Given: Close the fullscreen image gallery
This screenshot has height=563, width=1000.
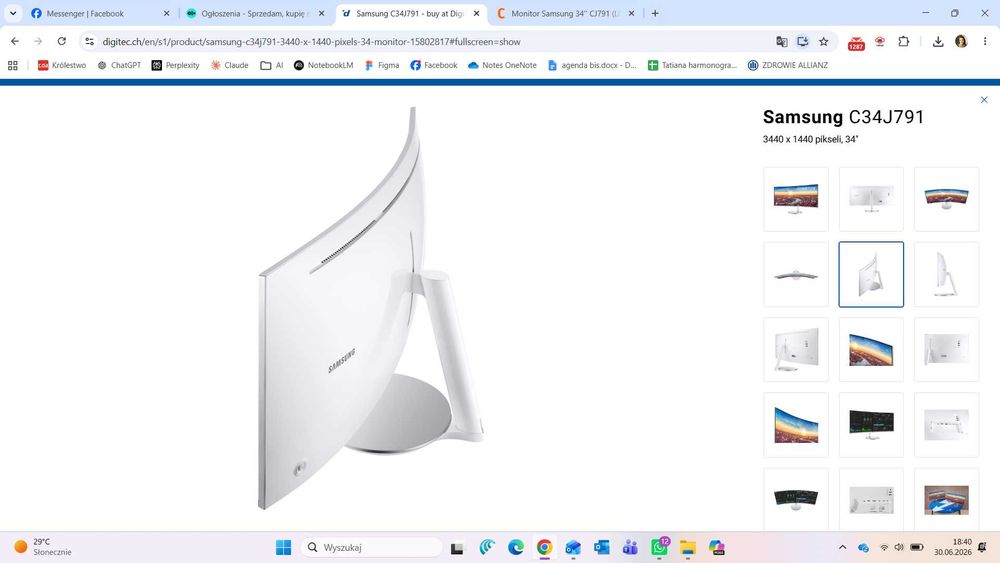Looking at the screenshot, I should pyautogui.click(x=984, y=99).
